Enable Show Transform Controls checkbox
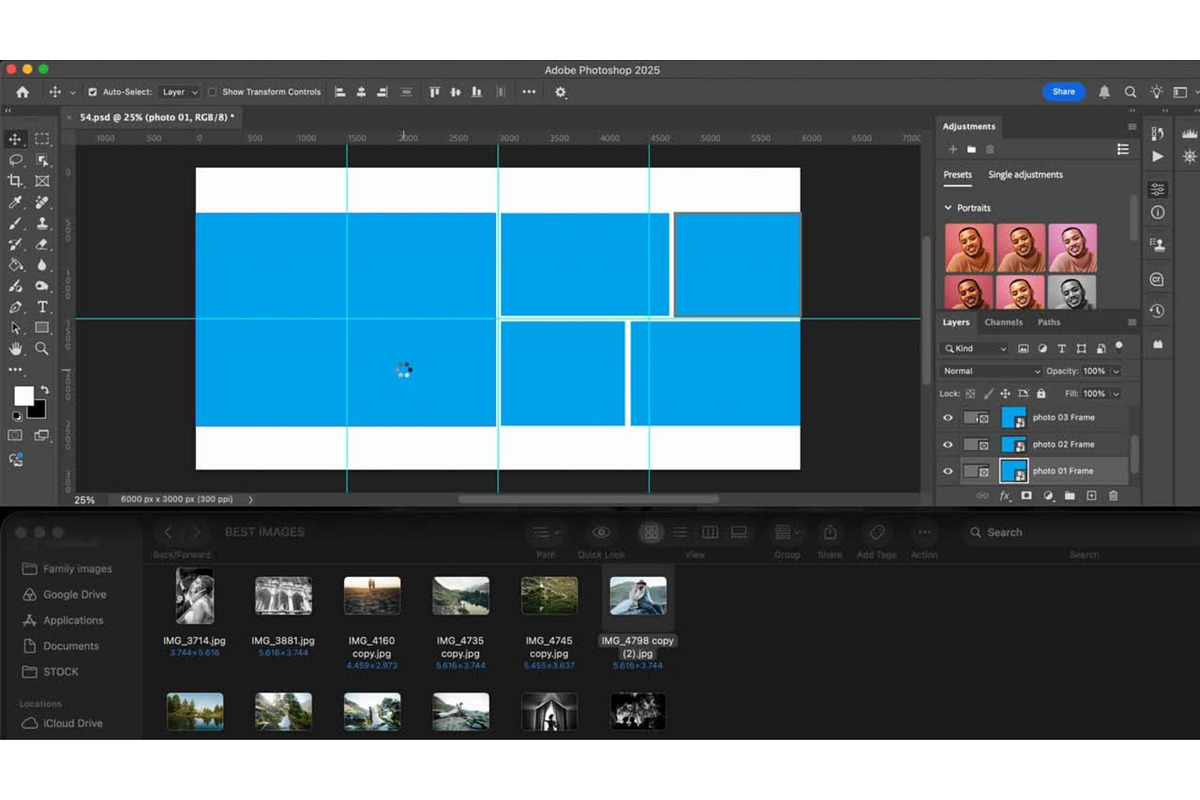 click(x=212, y=92)
